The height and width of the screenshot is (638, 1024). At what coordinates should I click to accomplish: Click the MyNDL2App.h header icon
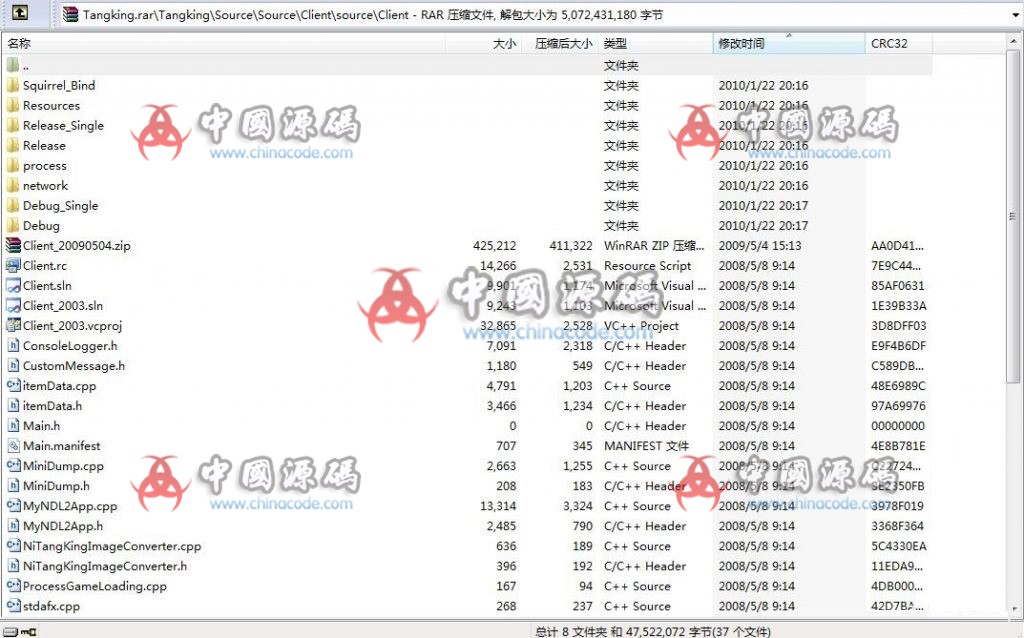click(x=12, y=526)
